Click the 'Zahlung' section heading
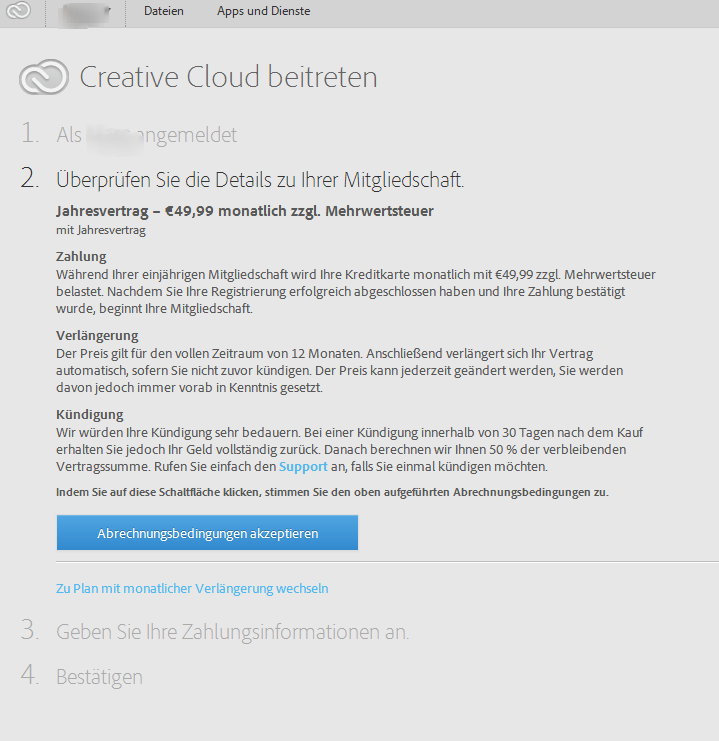The height and width of the screenshot is (741, 719). tap(81, 257)
